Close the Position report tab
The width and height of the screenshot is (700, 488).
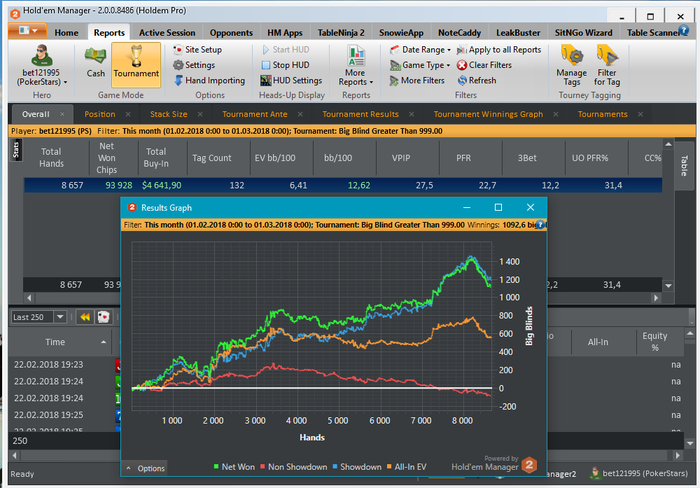tap(128, 114)
